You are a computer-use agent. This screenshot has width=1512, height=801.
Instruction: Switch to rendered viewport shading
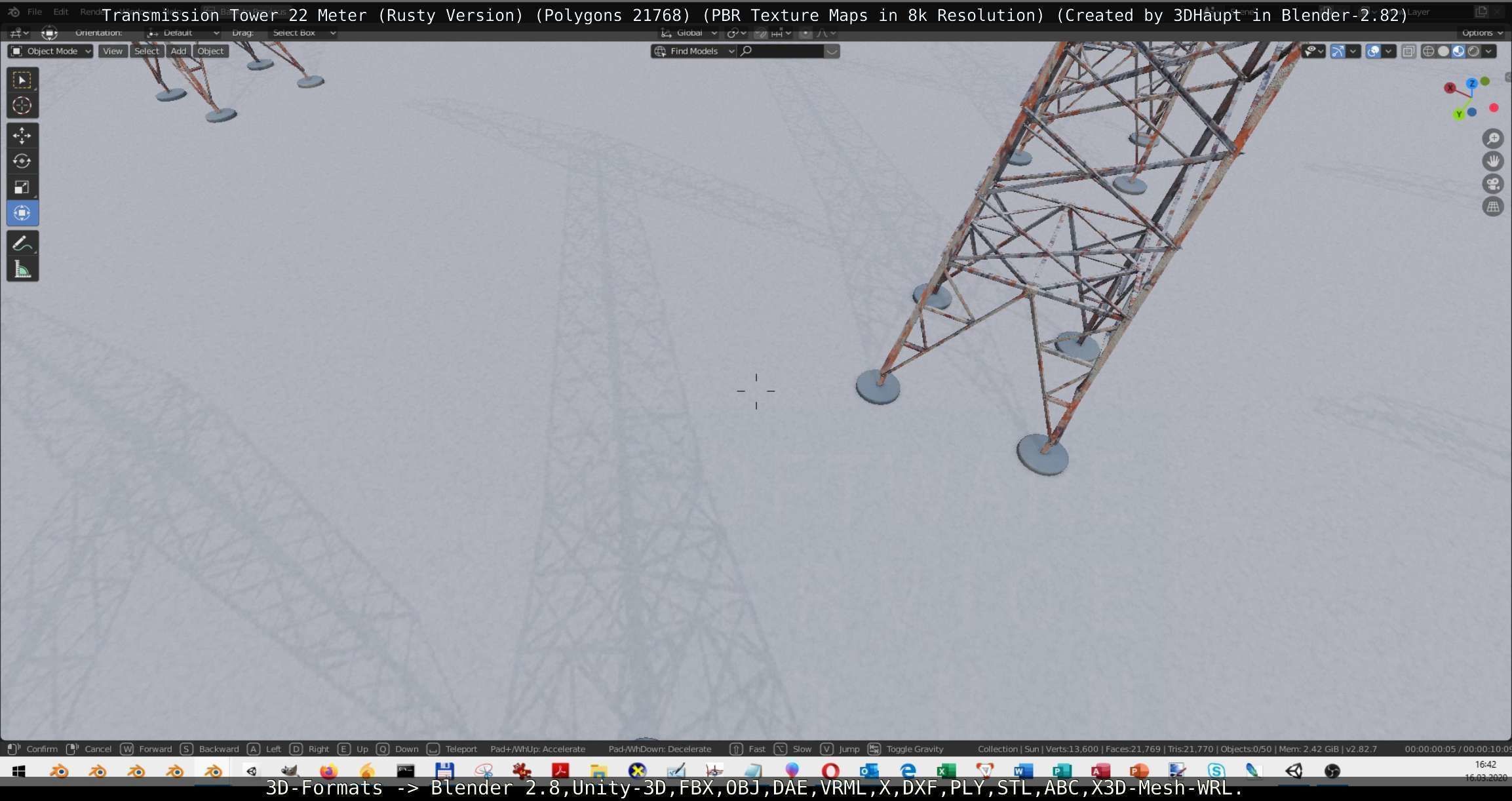(x=1474, y=51)
